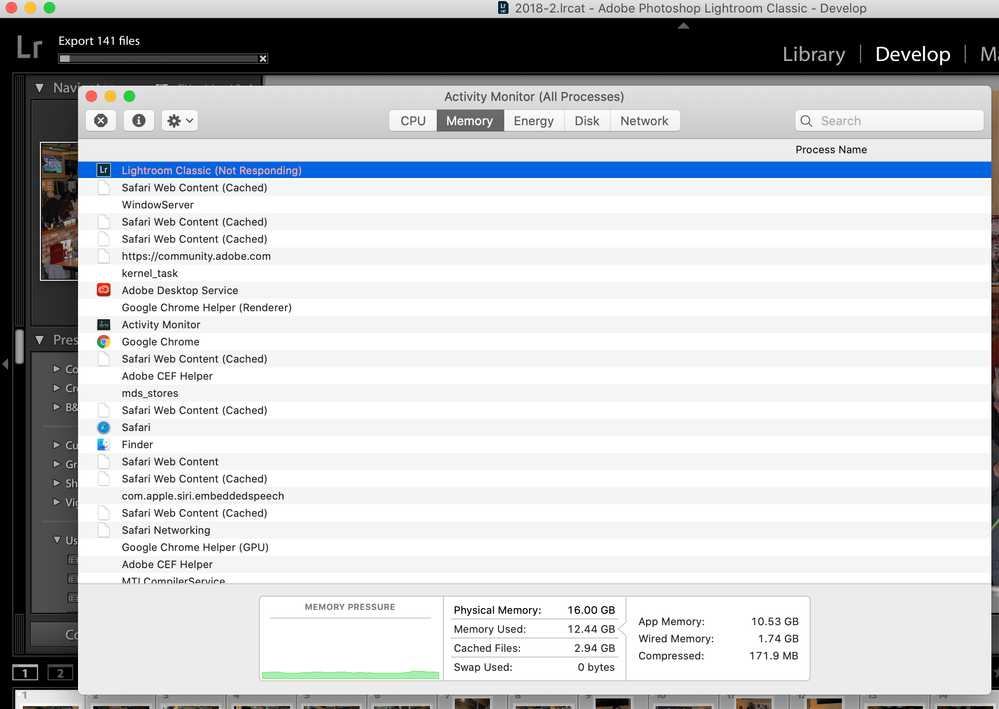Click the Memory Used value 12.44 GB

pos(591,629)
